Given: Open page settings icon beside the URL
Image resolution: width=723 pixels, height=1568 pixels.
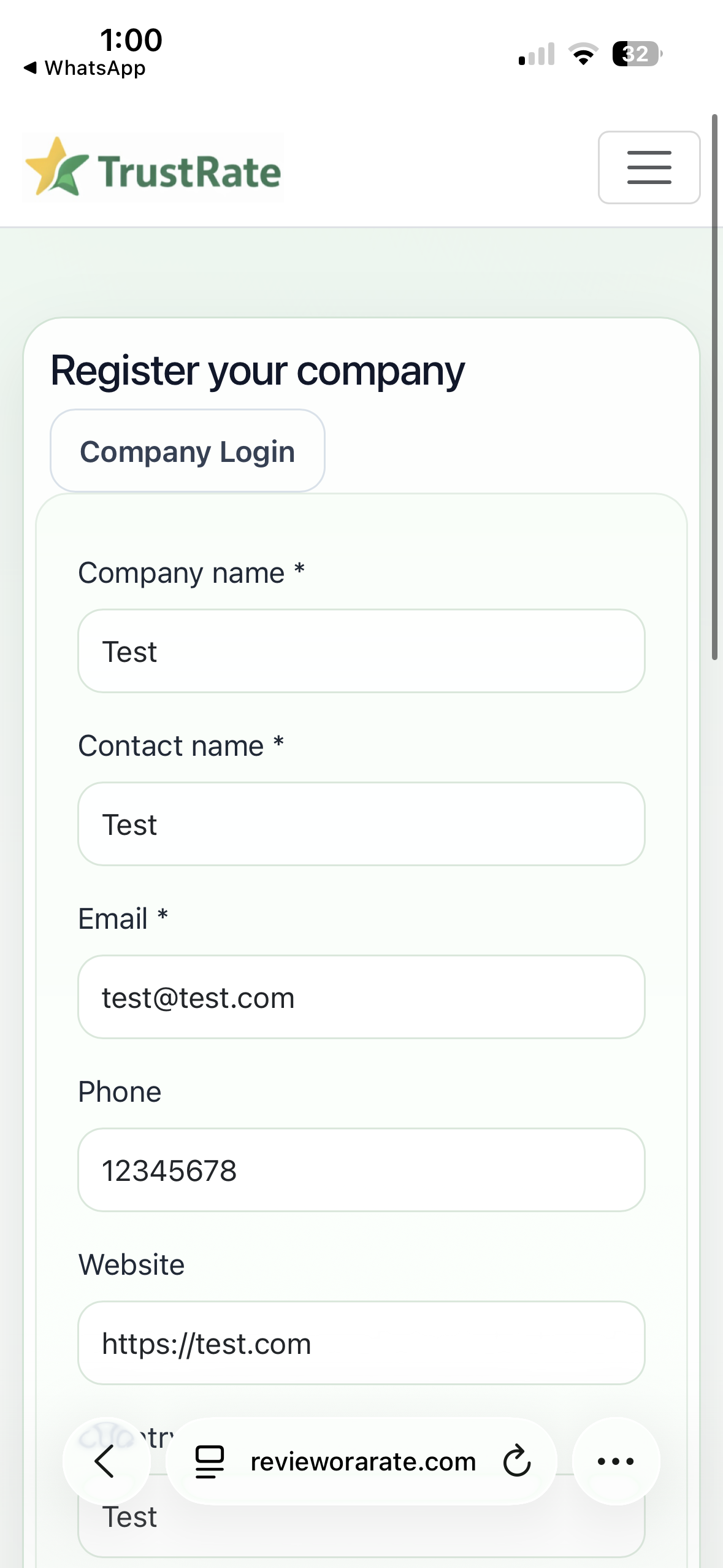Looking at the screenshot, I should click(209, 1461).
